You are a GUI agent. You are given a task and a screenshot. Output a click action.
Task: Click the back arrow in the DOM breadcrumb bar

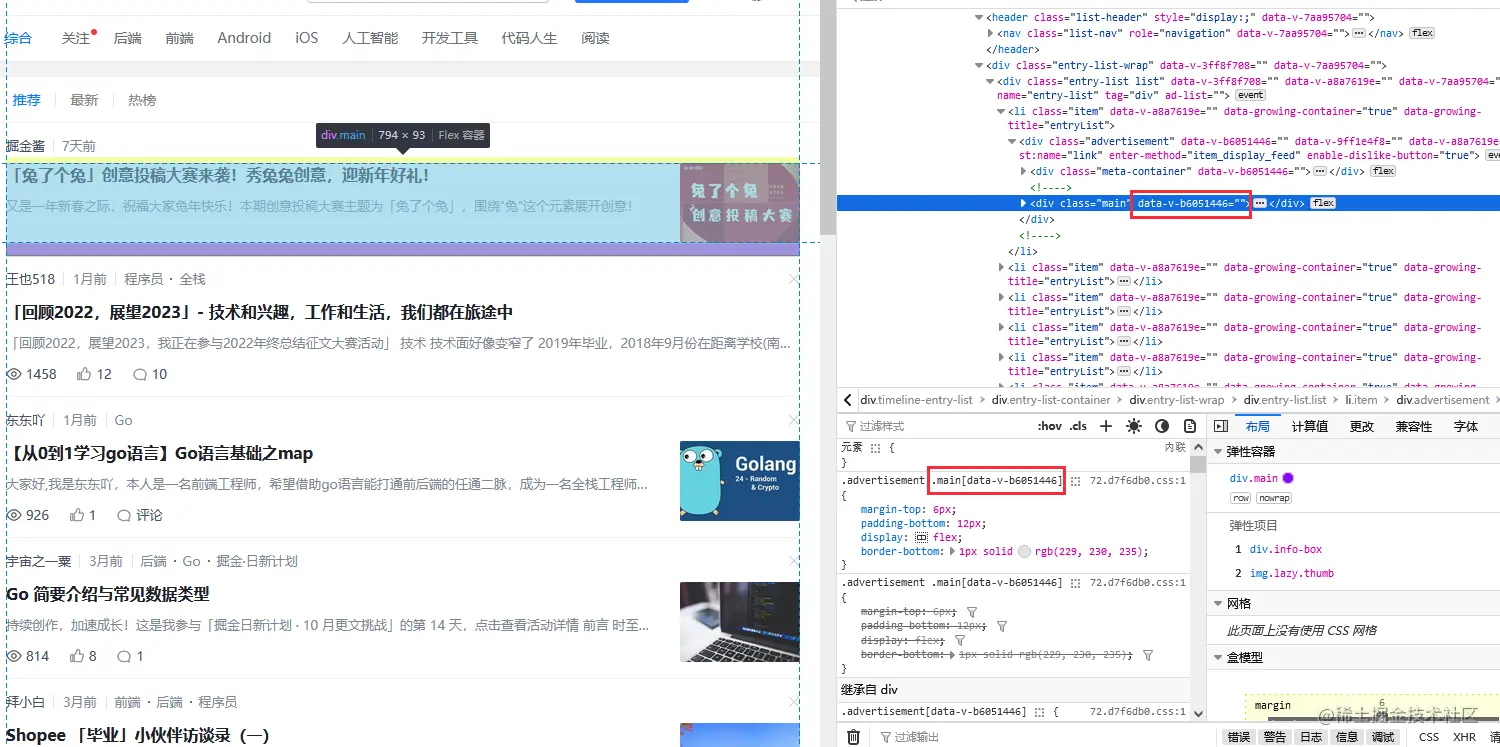[846, 399]
